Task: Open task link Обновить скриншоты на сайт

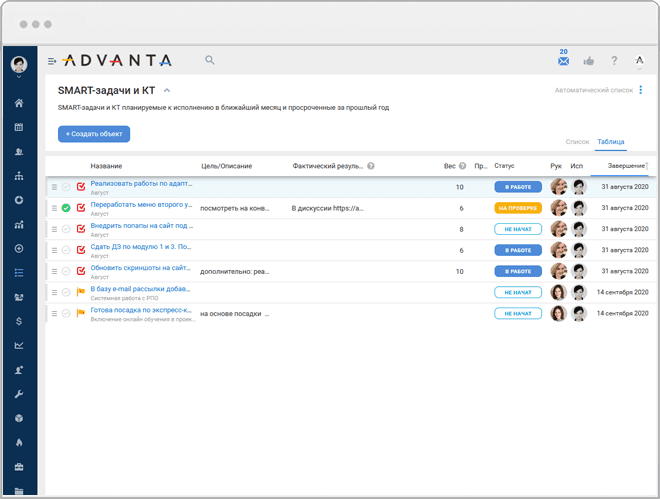Action: tap(141, 268)
